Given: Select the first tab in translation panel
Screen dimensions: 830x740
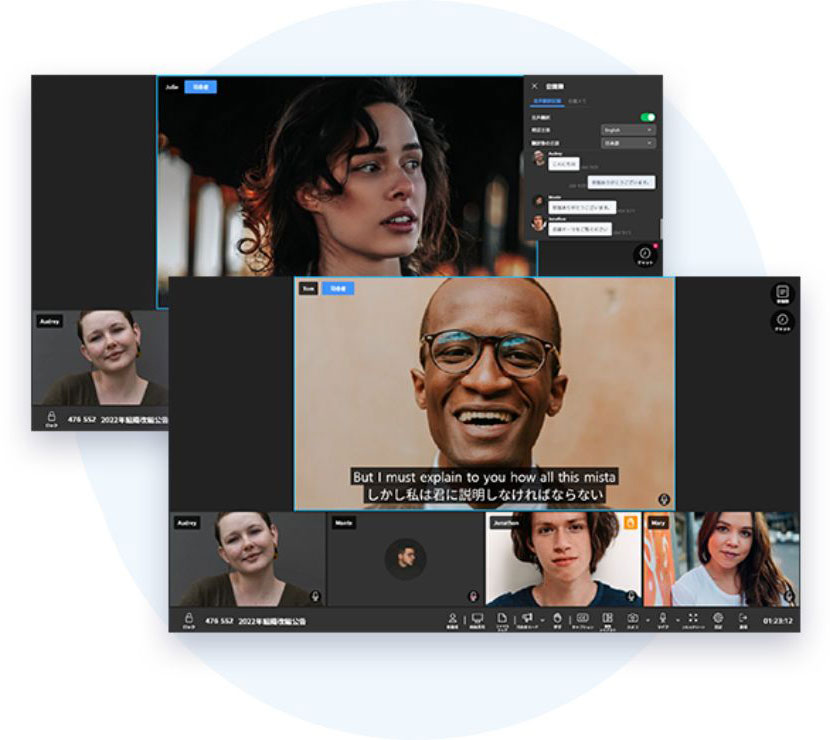Looking at the screenshot, I should [x=546, y=101].
